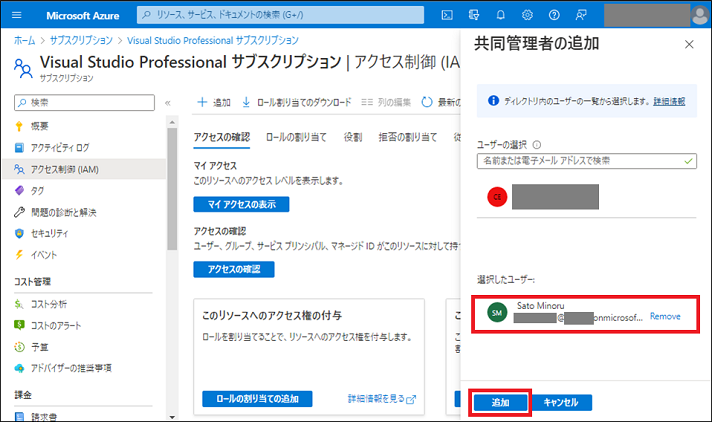Remove Sato Minoru from selected users
The width and height of the screenshot is (712, 422).
pyautogui.click(x=665, y=316)
